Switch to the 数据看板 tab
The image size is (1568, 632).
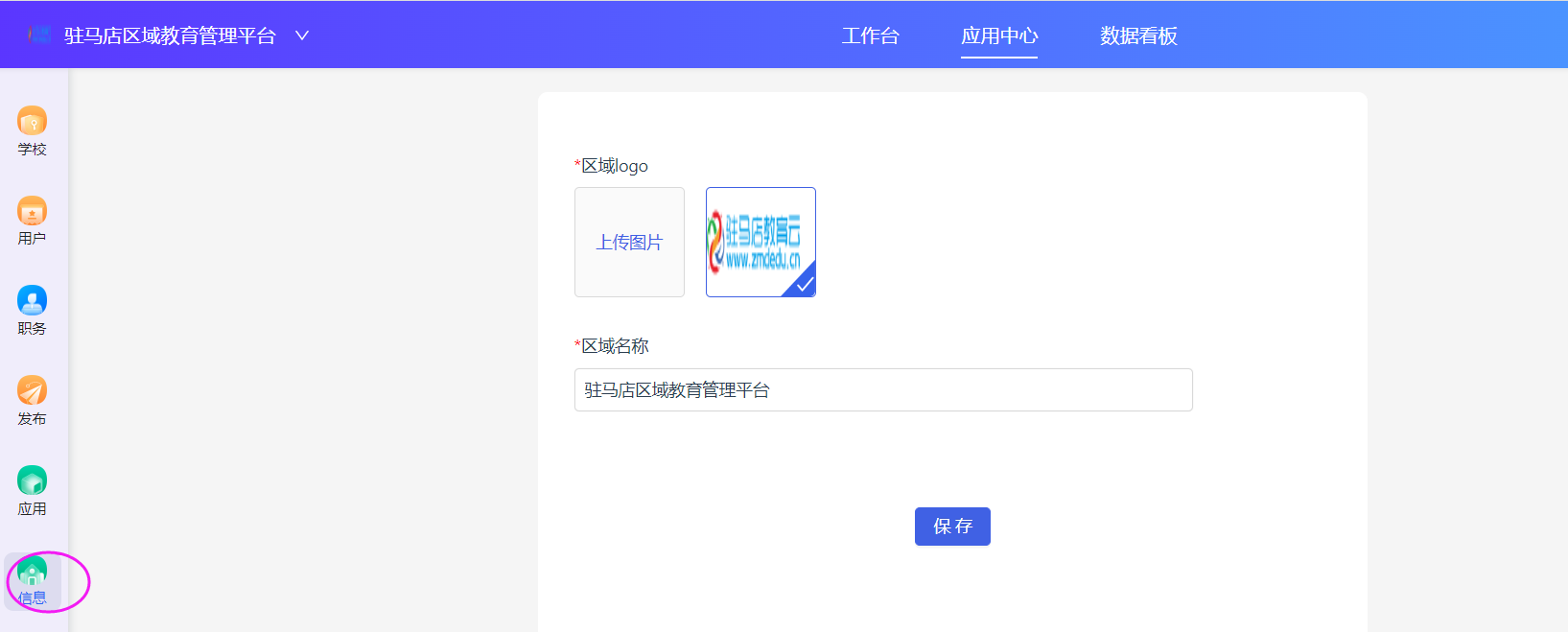click(x=1138, y=35)
